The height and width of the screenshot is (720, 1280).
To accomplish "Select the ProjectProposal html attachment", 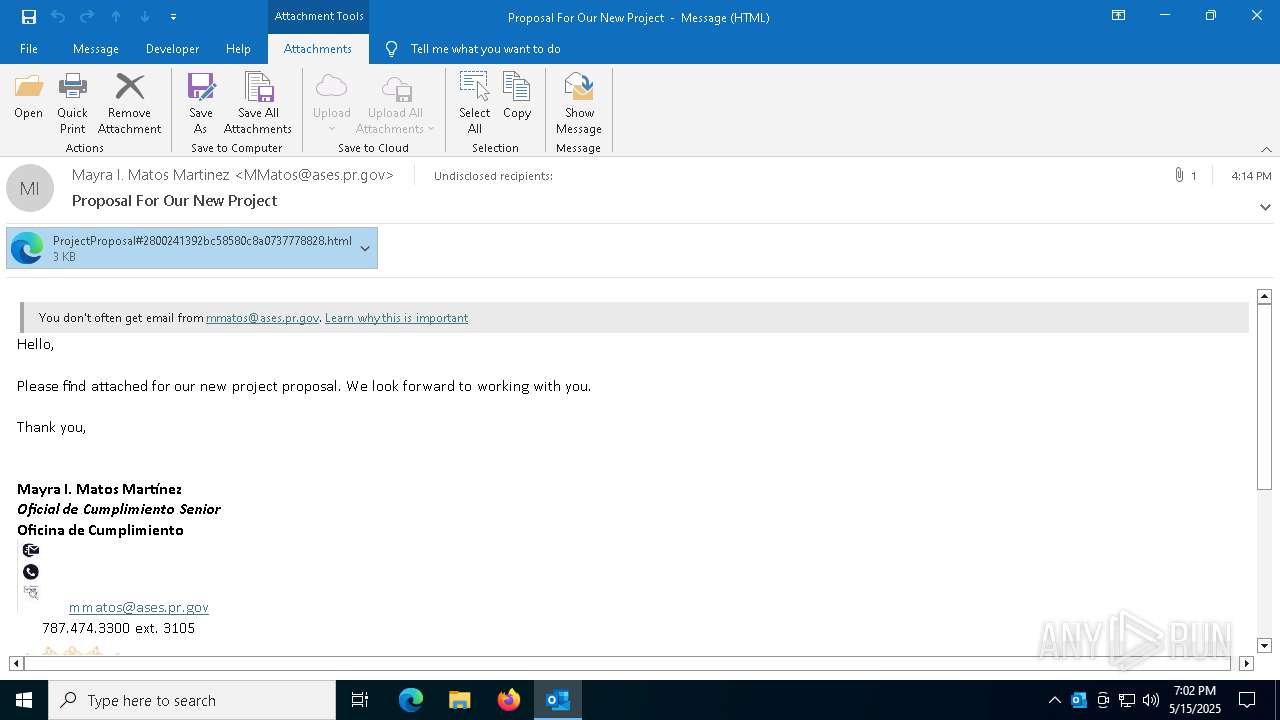I will 192,248.
